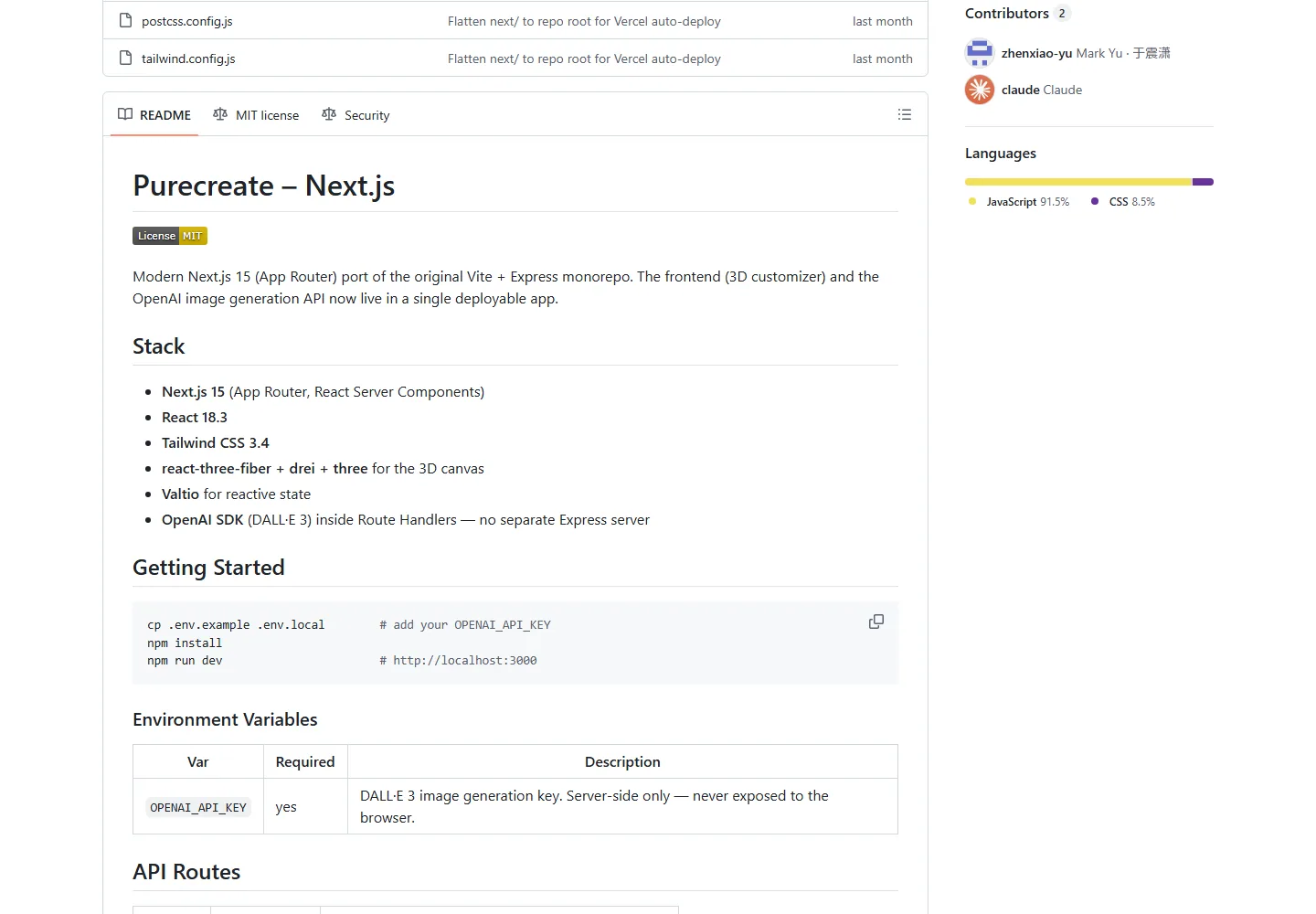Open the claude avatar
Image resolution: width=1316 pixels, height=914 pixels.
coord(980,90)
